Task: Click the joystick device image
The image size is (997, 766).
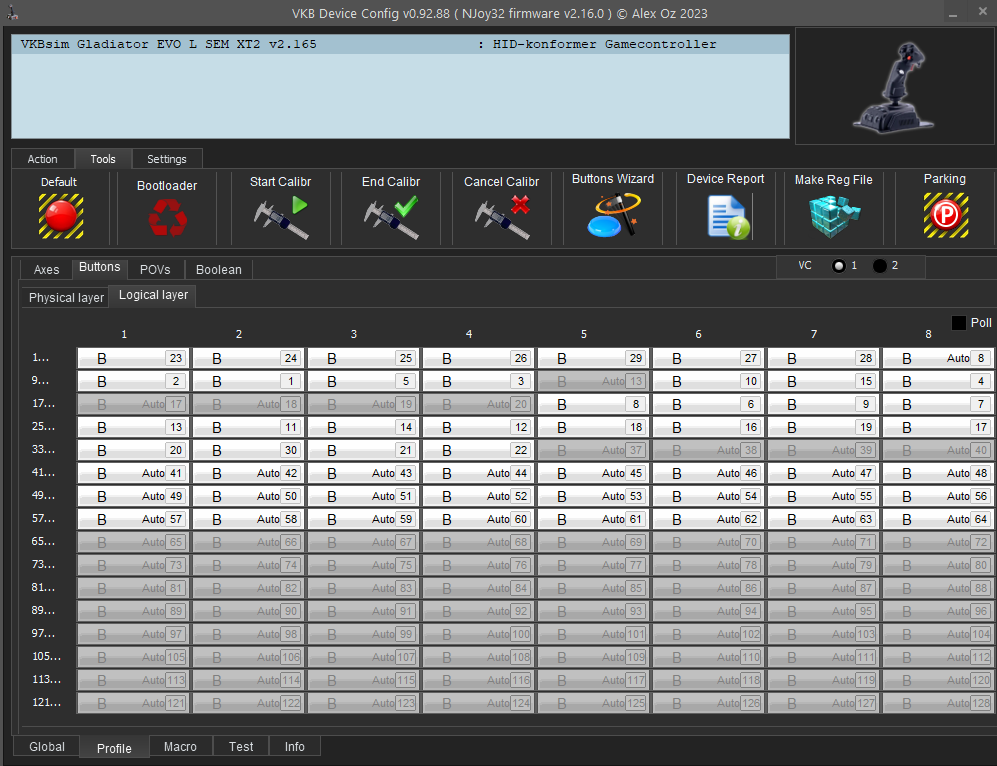Action: [893, 87]
